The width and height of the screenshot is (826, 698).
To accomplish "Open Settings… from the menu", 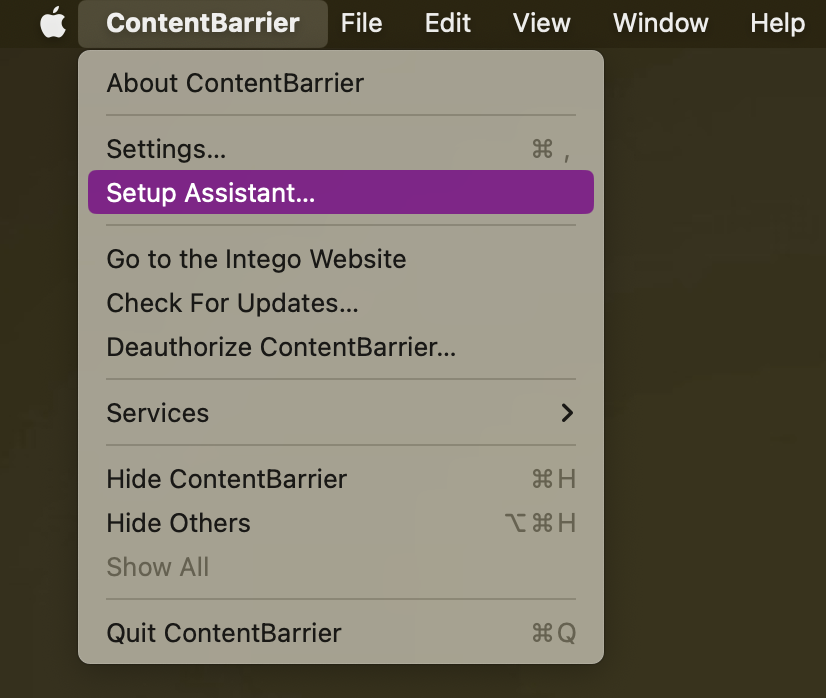I will [x=341, y=149].
